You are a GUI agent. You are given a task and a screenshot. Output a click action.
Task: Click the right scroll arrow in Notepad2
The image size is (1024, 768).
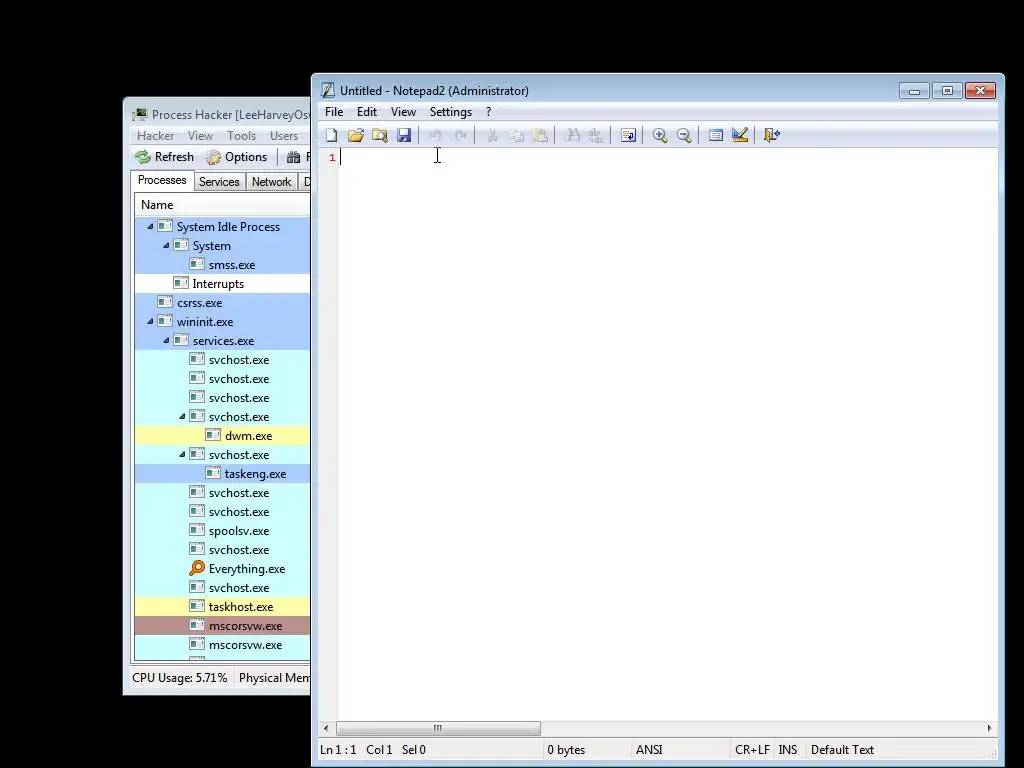click(989, 728)
